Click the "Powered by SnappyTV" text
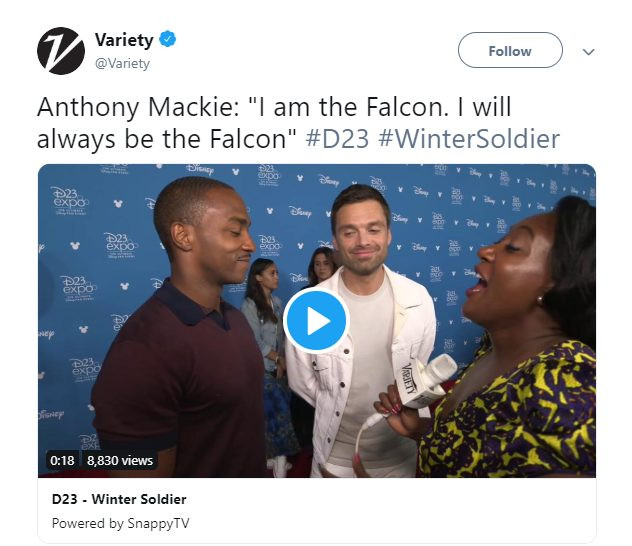The image size is (632, 546). [120, 523]
